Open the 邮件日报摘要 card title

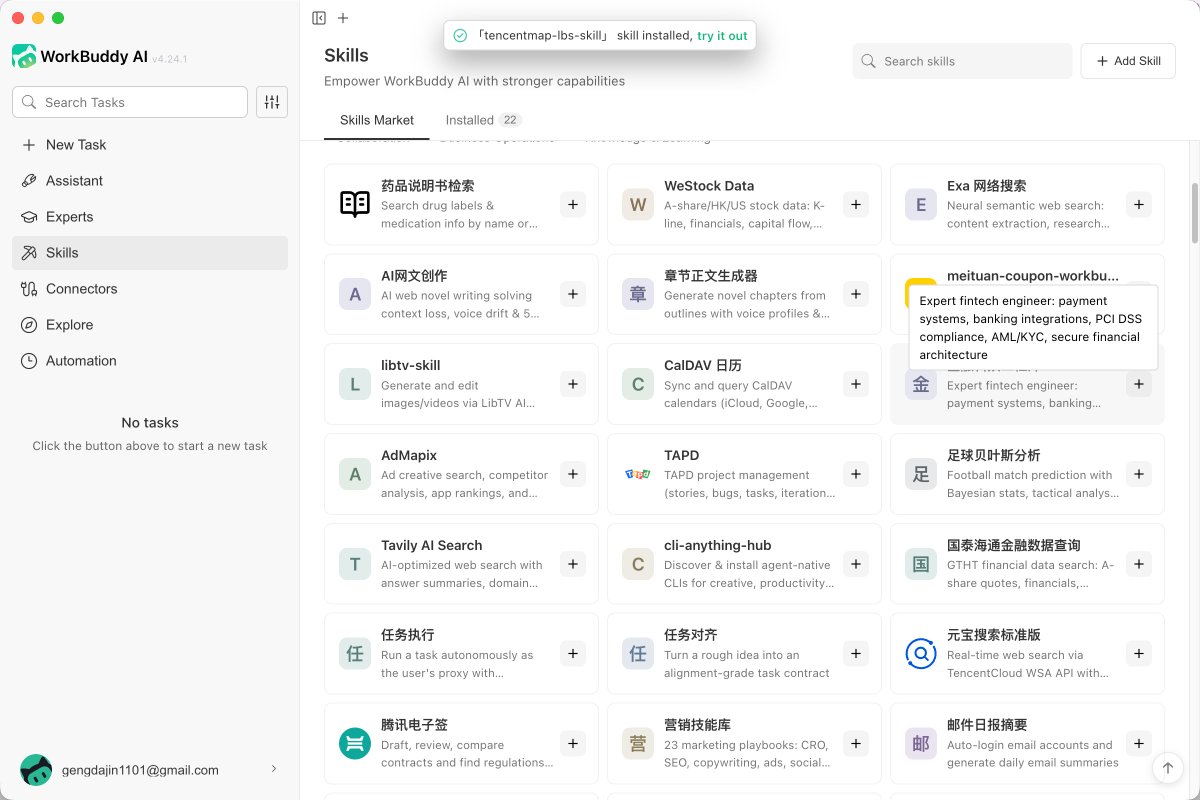pyautogui.click(x=987, y=725)
